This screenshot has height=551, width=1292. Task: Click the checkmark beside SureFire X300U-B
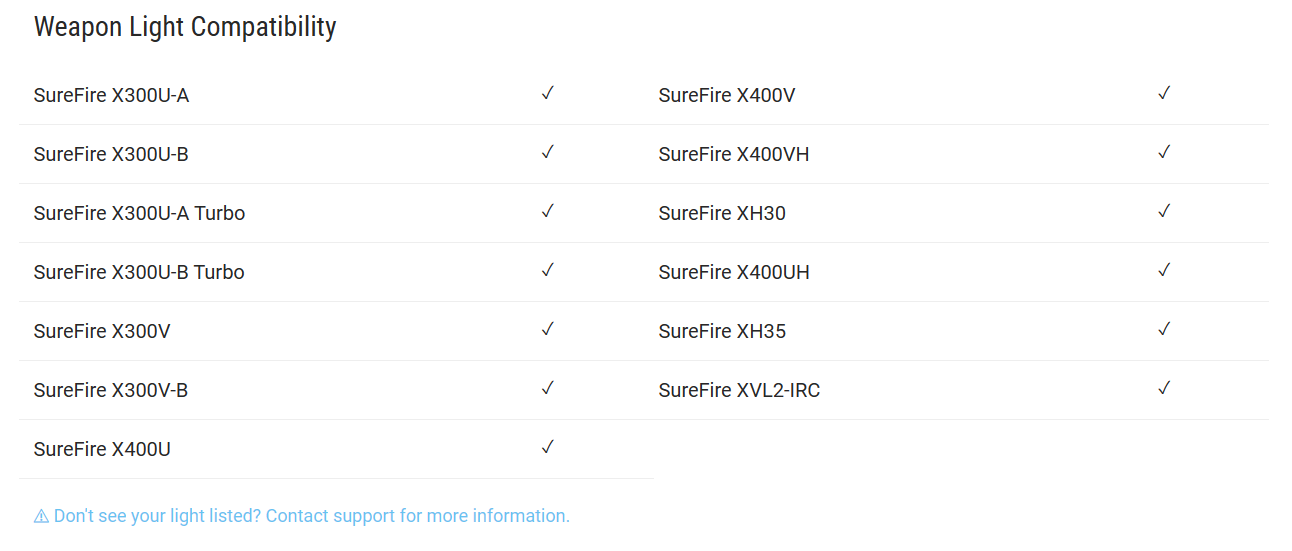[x=548, y=153]
